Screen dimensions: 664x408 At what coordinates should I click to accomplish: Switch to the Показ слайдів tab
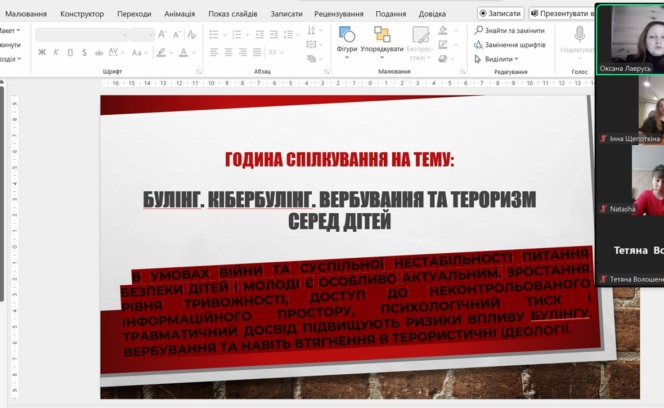coord(231,14)
